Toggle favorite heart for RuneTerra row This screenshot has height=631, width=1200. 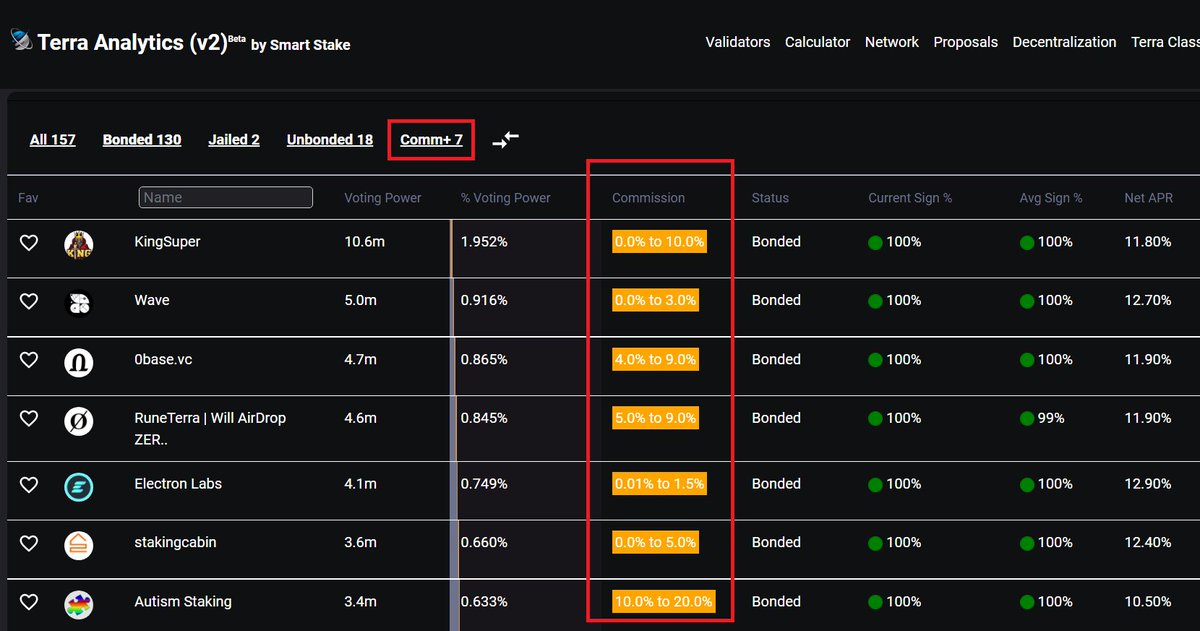click(x=29, y=419)
